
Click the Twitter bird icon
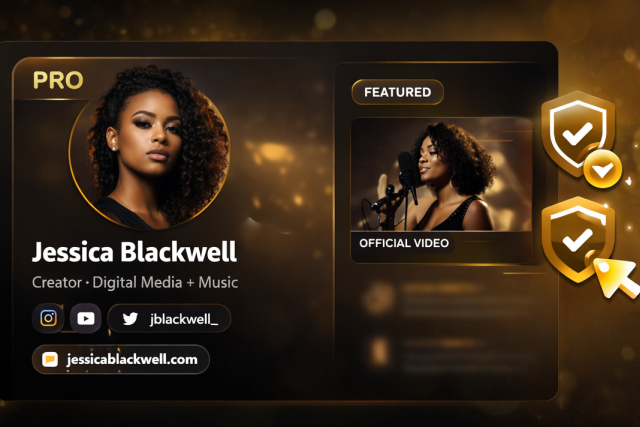[130, 319]
